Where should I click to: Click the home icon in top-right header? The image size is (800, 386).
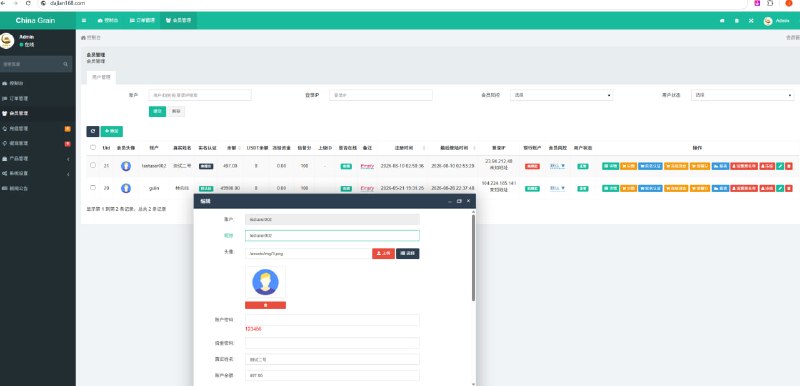click(722, 20)
